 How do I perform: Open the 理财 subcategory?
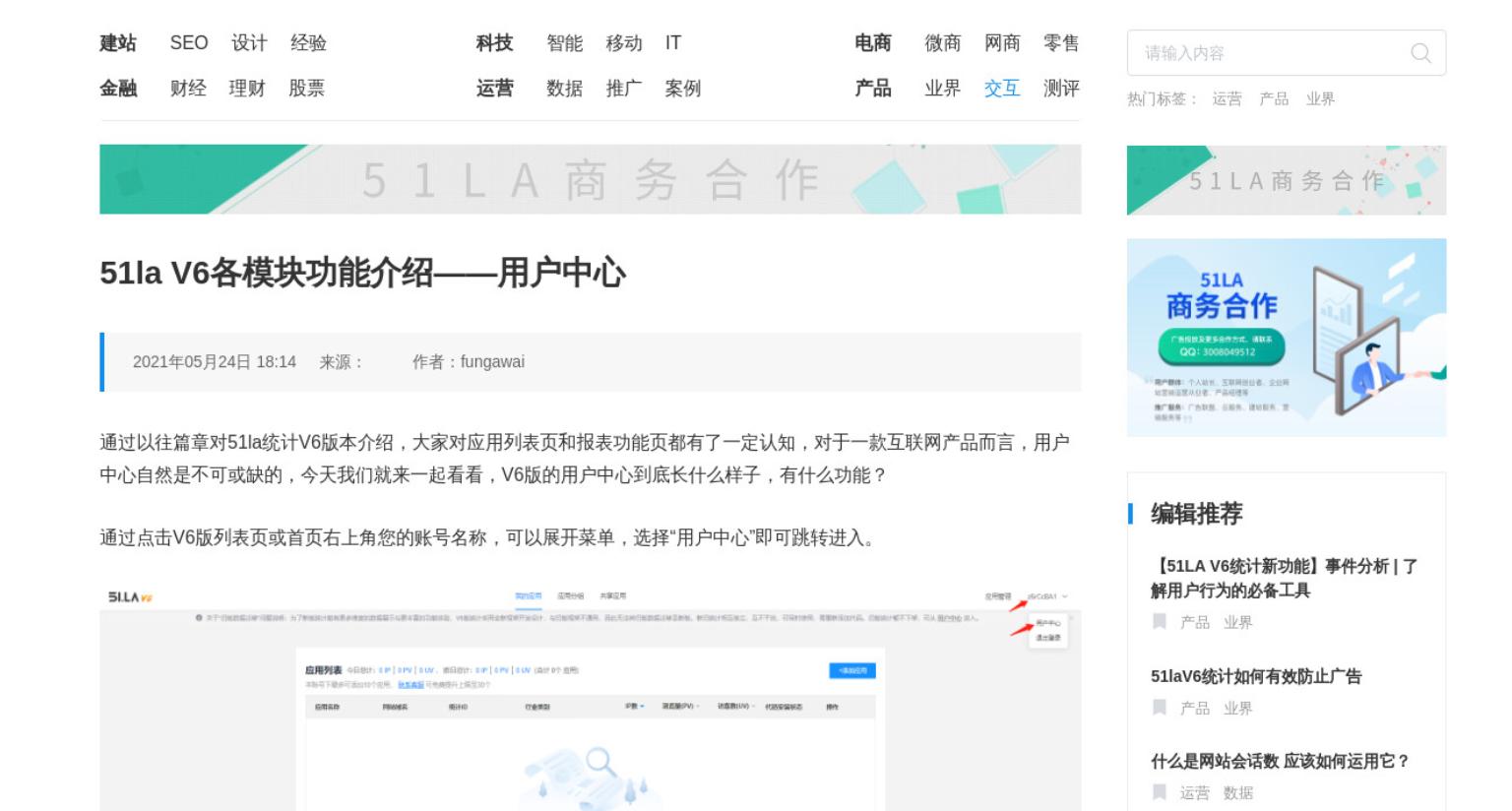click(x=247, y=89)
